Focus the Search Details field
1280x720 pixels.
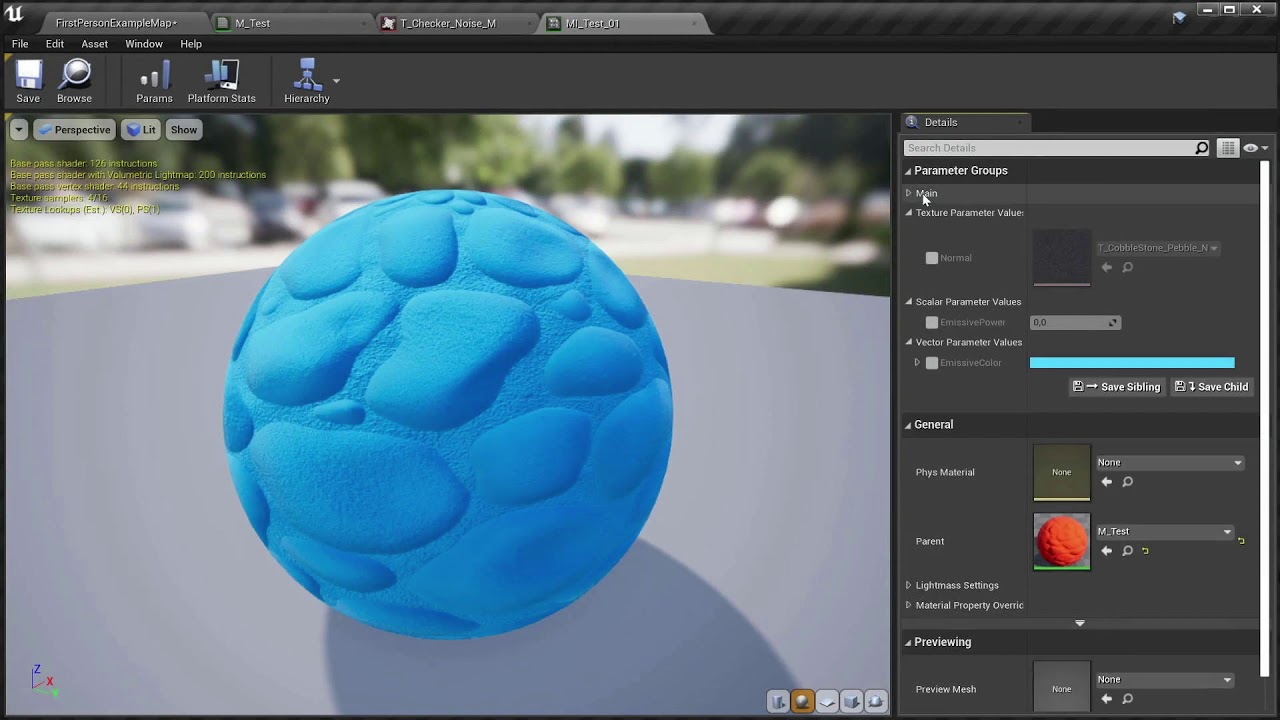[x=1048, y=148]
